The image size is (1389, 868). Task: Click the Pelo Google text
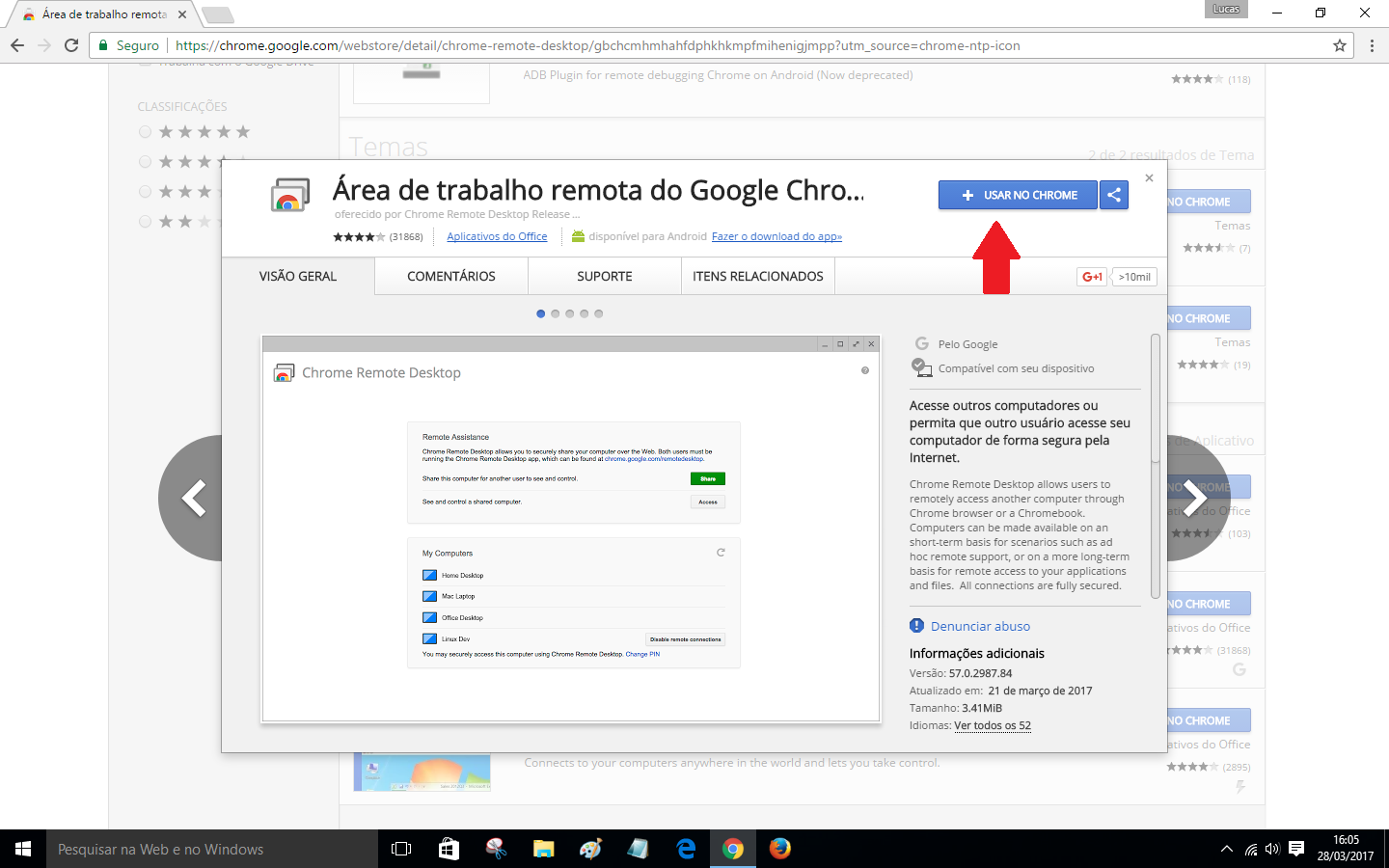coord(967,344)
